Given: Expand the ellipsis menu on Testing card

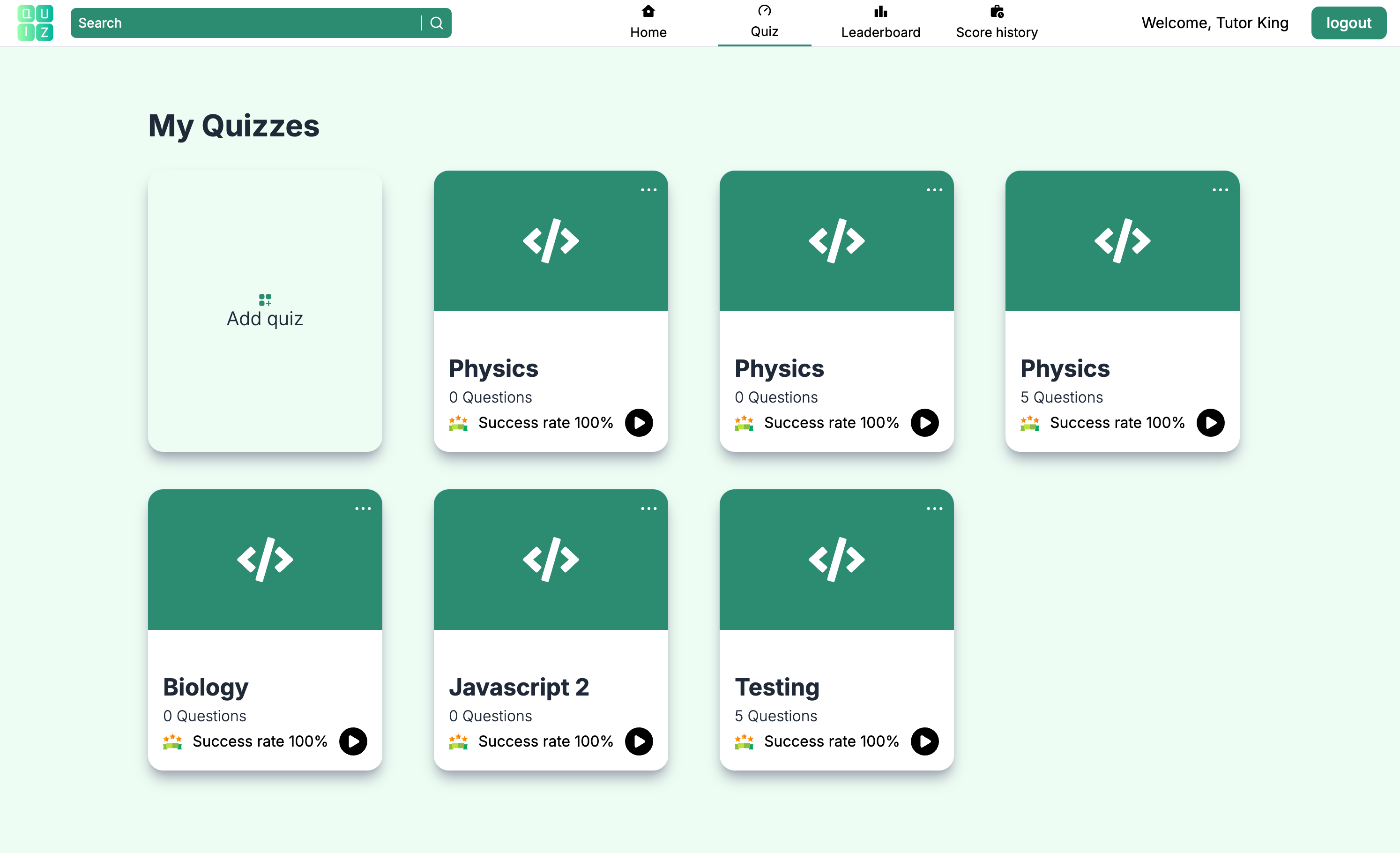Looking at the screenshot, I should tap(934, 509).
